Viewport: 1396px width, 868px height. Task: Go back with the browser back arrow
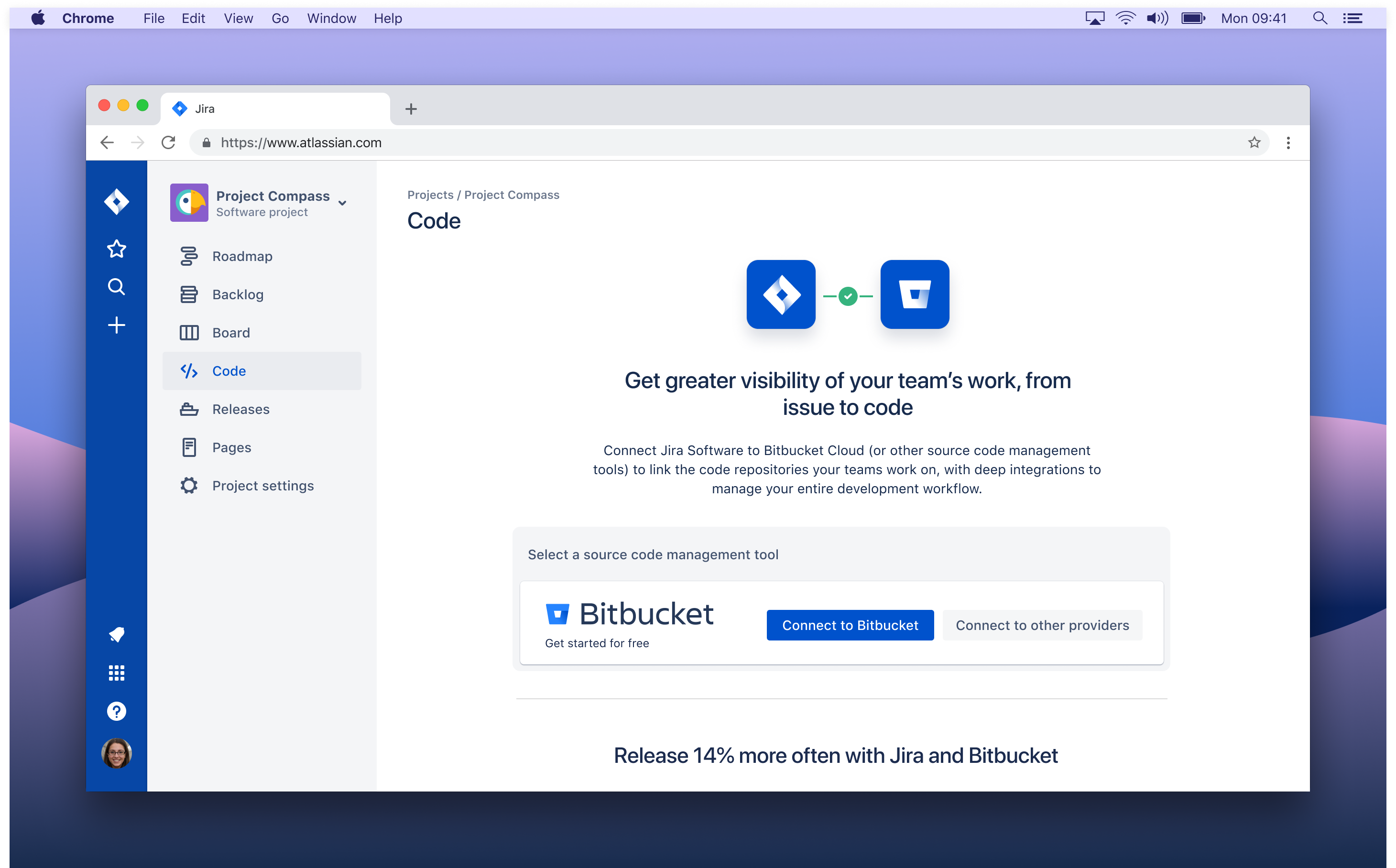pos(107,142)
